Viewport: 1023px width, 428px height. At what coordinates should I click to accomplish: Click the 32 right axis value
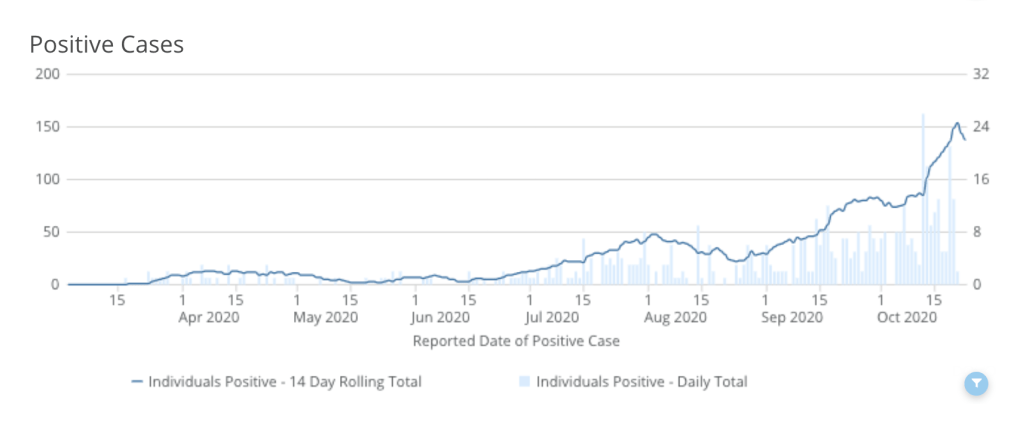[980, 74]
